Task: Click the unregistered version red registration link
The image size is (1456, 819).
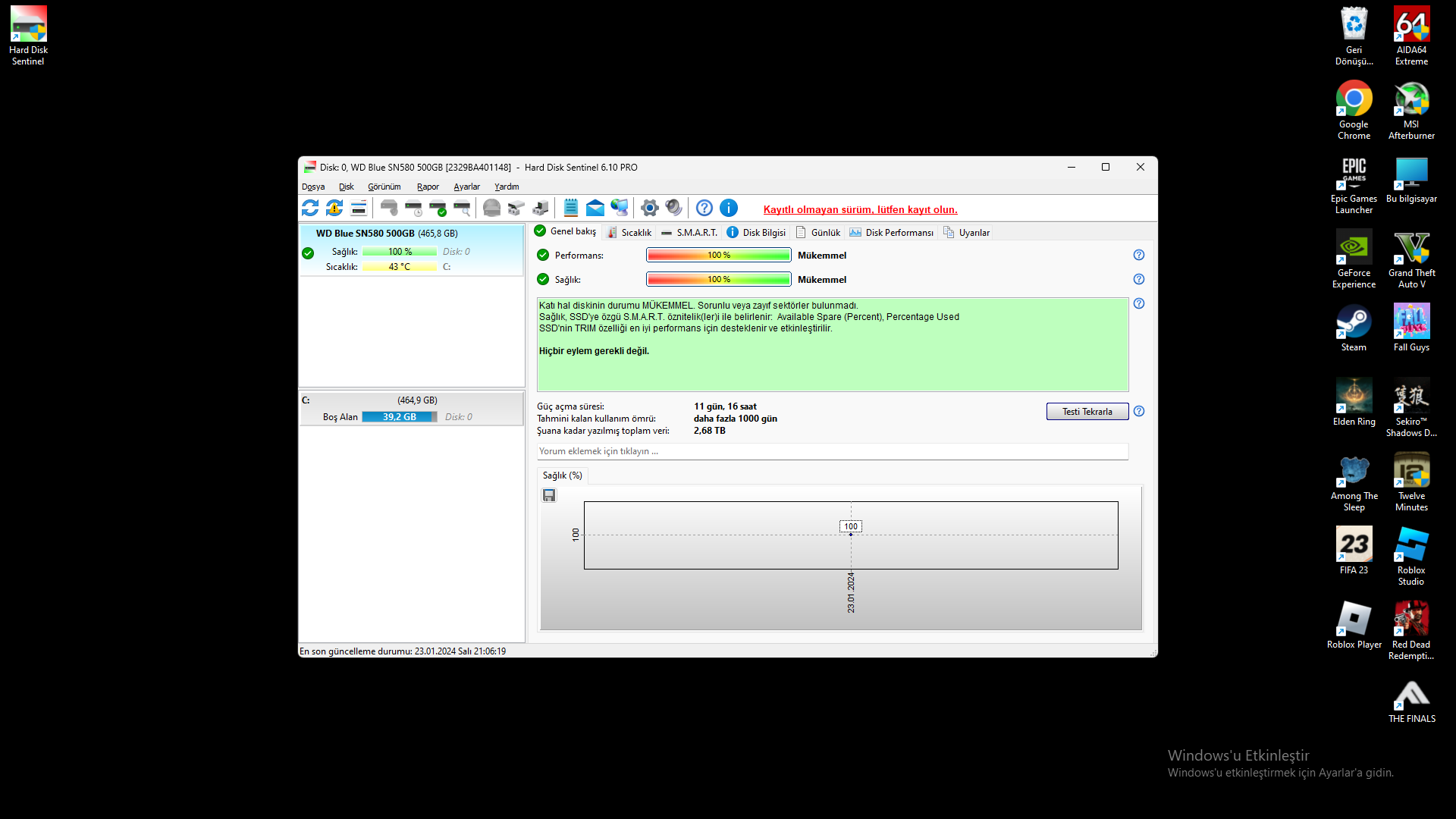Action: click(x=860, y=210)
